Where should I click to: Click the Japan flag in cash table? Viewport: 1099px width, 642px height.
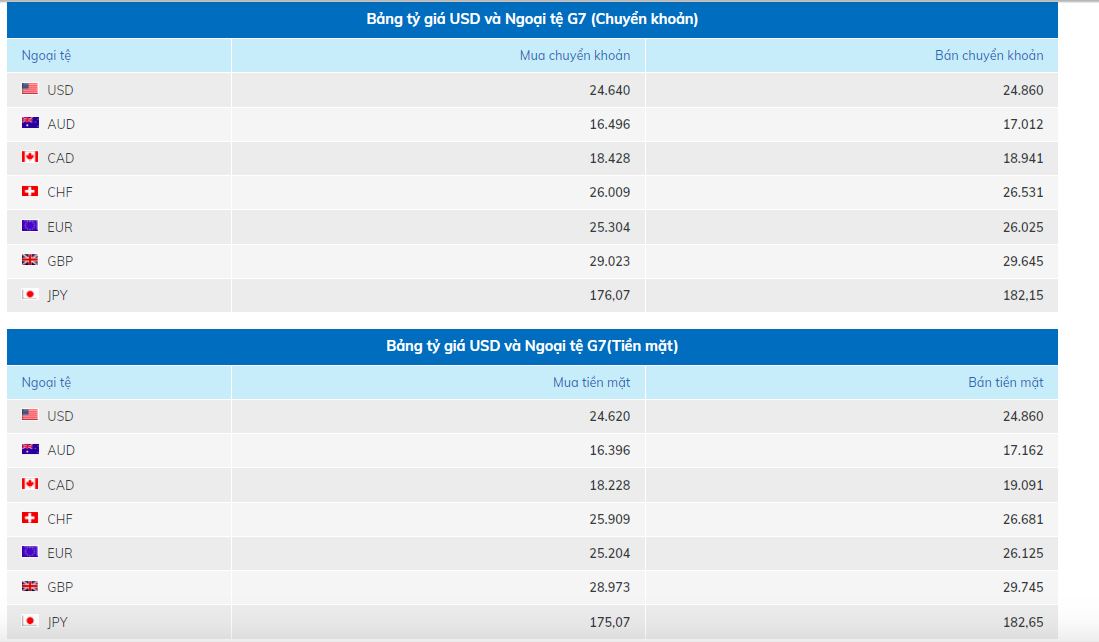pyautogui.click(x=30, y=621)
